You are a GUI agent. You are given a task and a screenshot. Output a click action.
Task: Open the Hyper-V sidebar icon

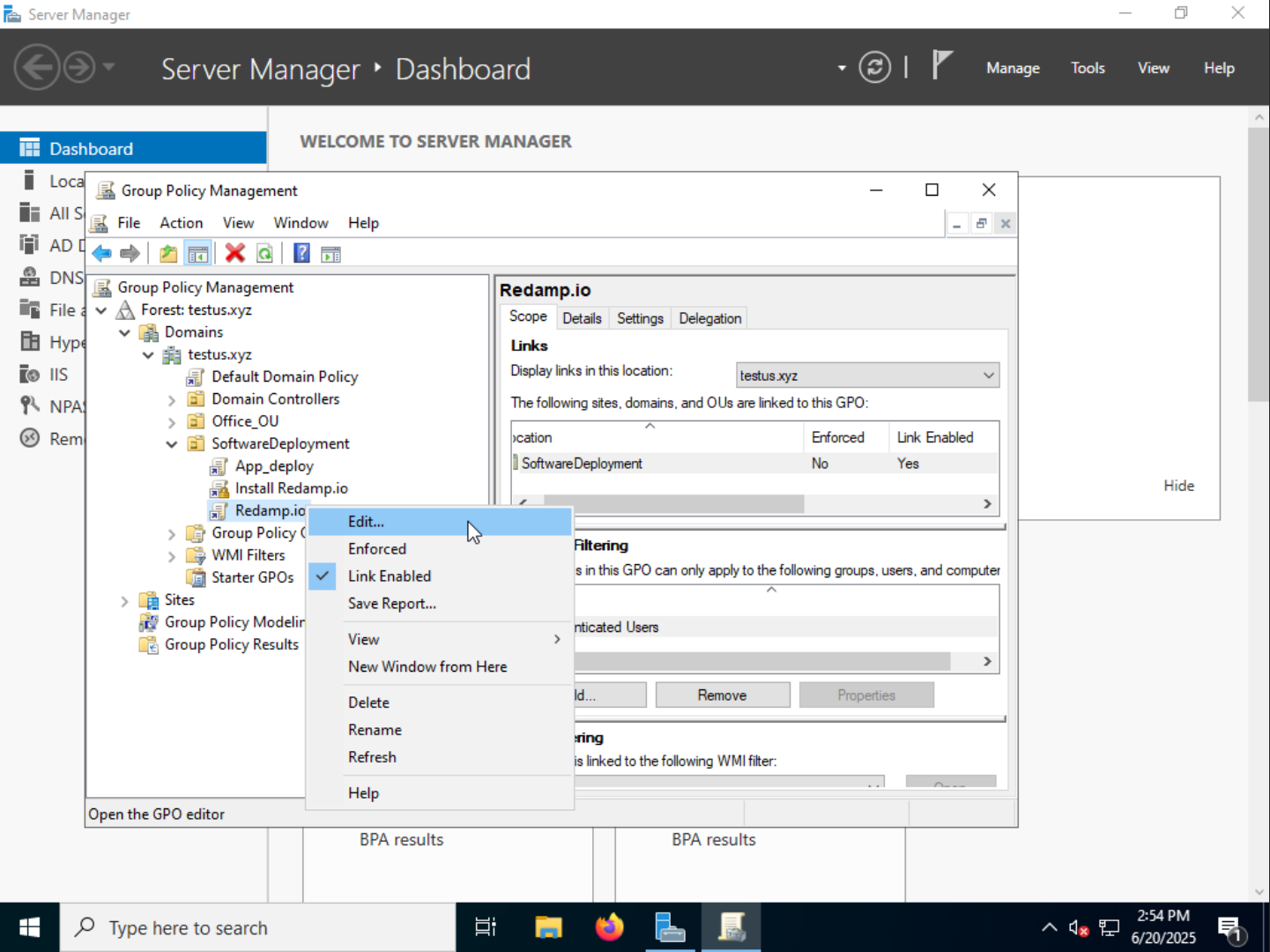click(30, 342)
